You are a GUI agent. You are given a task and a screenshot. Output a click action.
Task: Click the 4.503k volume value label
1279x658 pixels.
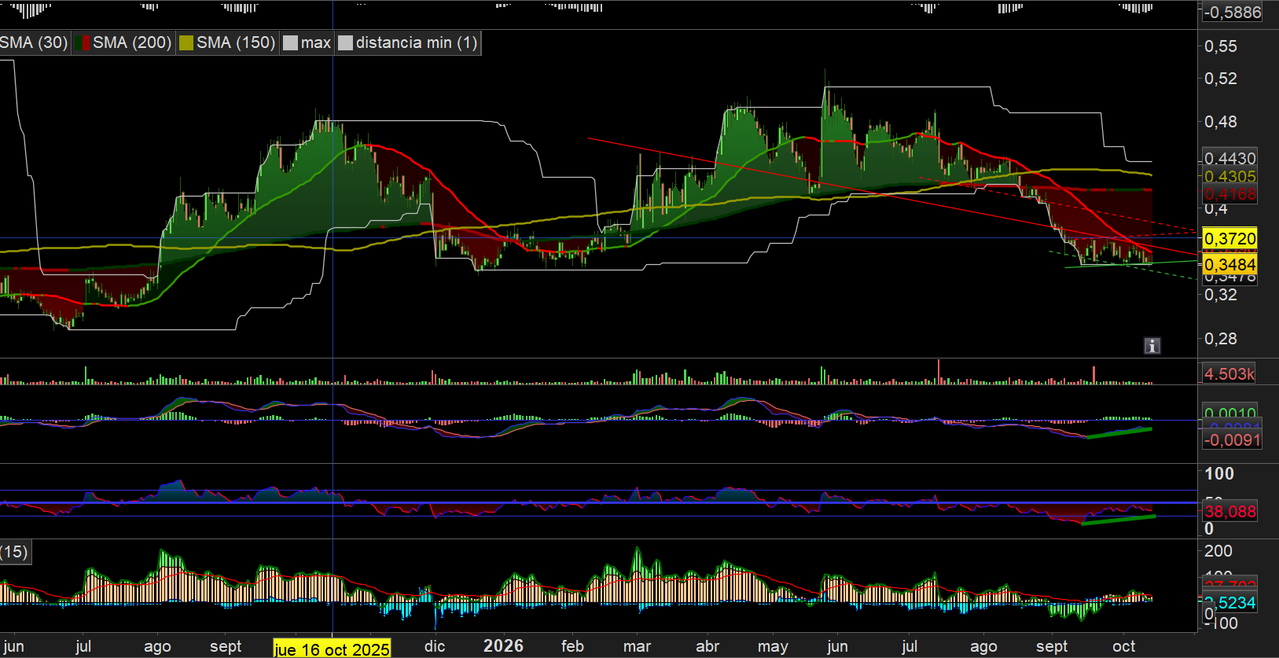[x=1228, y=374]
